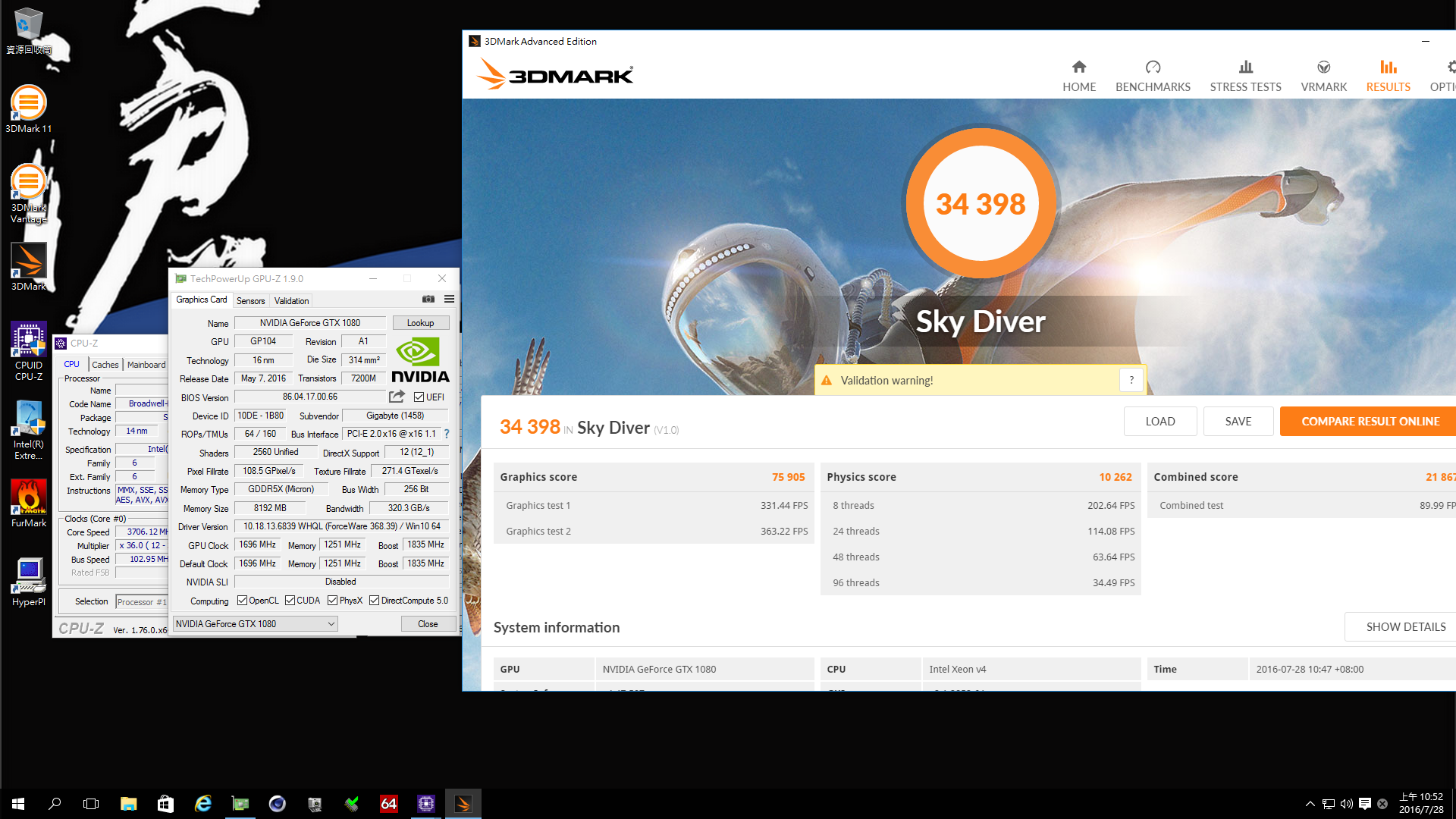Image resolution: width=1456 pixels, height=819 pixels.
Task: Select the CPU tab in CPU-Z
Action: click(71, 365)
